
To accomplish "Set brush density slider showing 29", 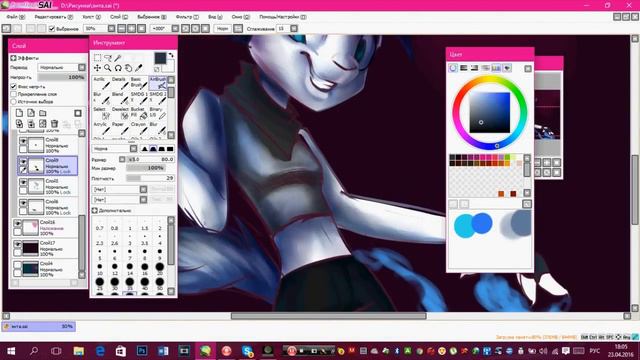I will [150, 178].
